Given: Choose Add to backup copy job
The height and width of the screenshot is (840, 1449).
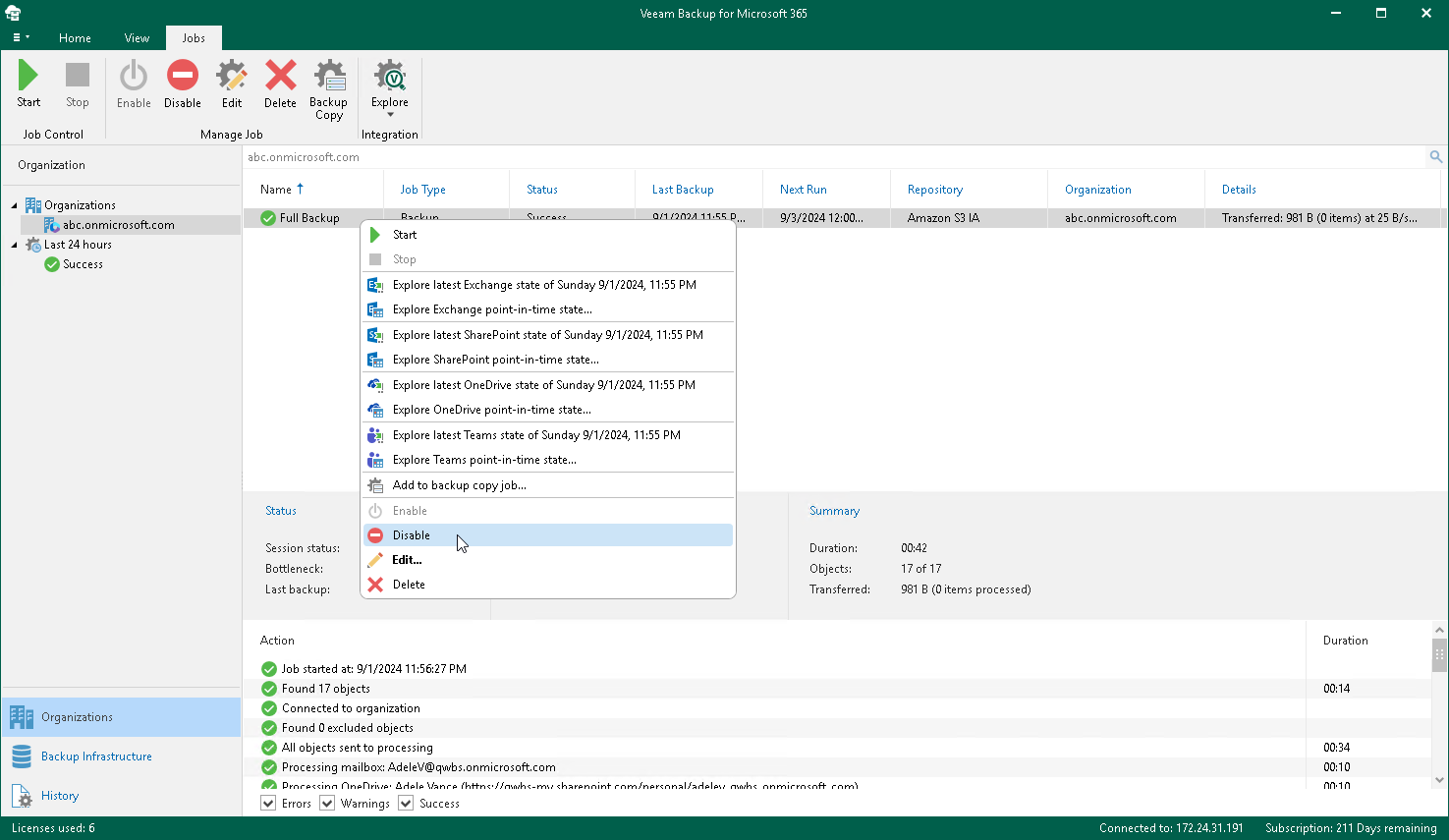Looking at the screenshot, I should (x=548, y=485).
